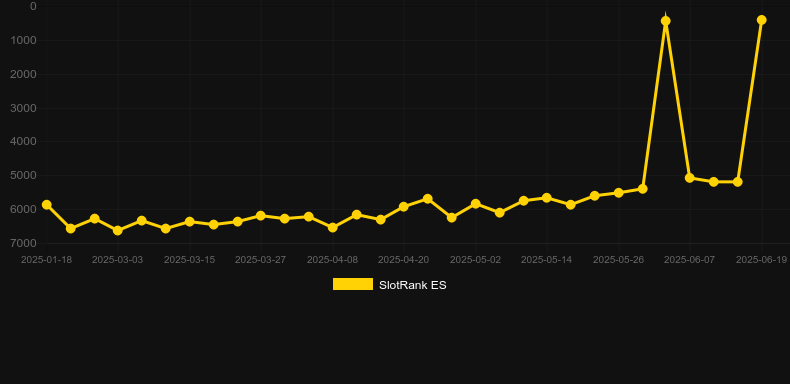Click the x-axis label 2025-04-08
The image size is (790, 384).
click(333, 260)
